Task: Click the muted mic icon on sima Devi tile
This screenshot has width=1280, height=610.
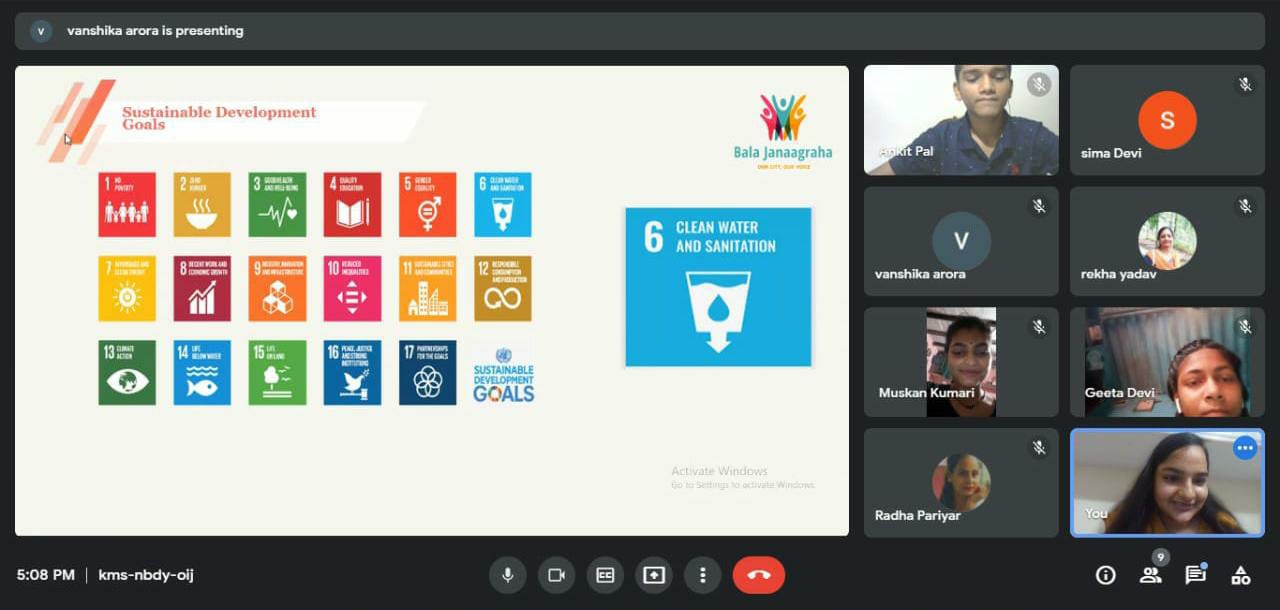Action: (x=1244, y=85)
